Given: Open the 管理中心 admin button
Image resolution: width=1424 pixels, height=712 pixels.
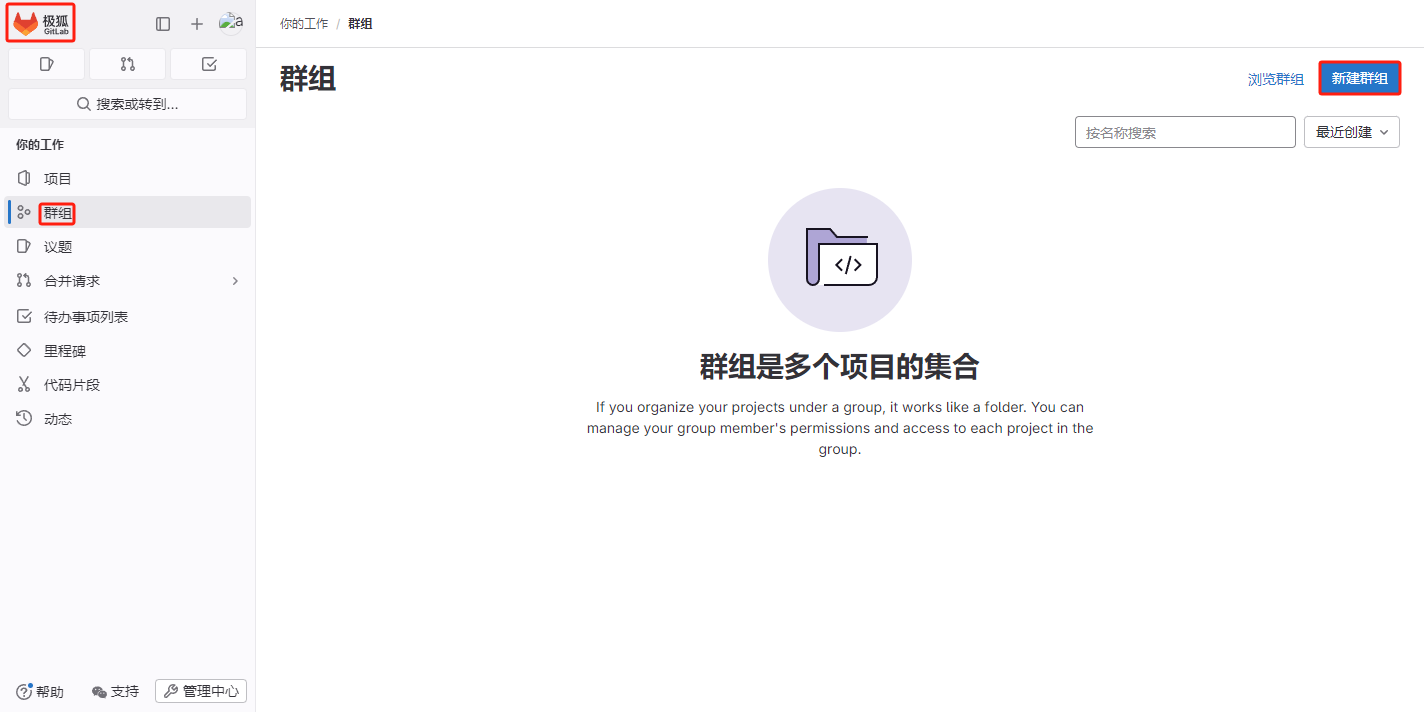Looking at the screenshot, I should 201,691.
